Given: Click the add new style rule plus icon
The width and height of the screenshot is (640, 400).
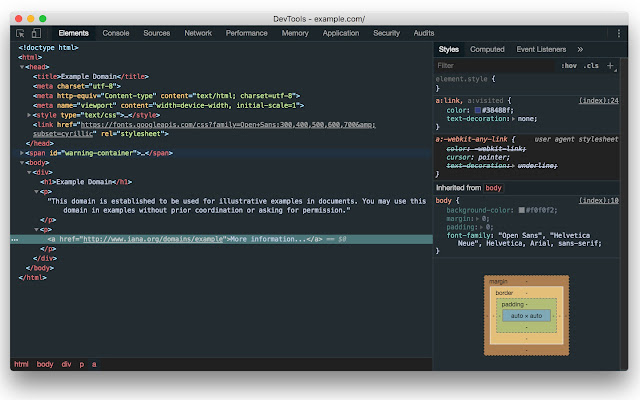Looking at the screenshot, I should click(x=610, y=65).
